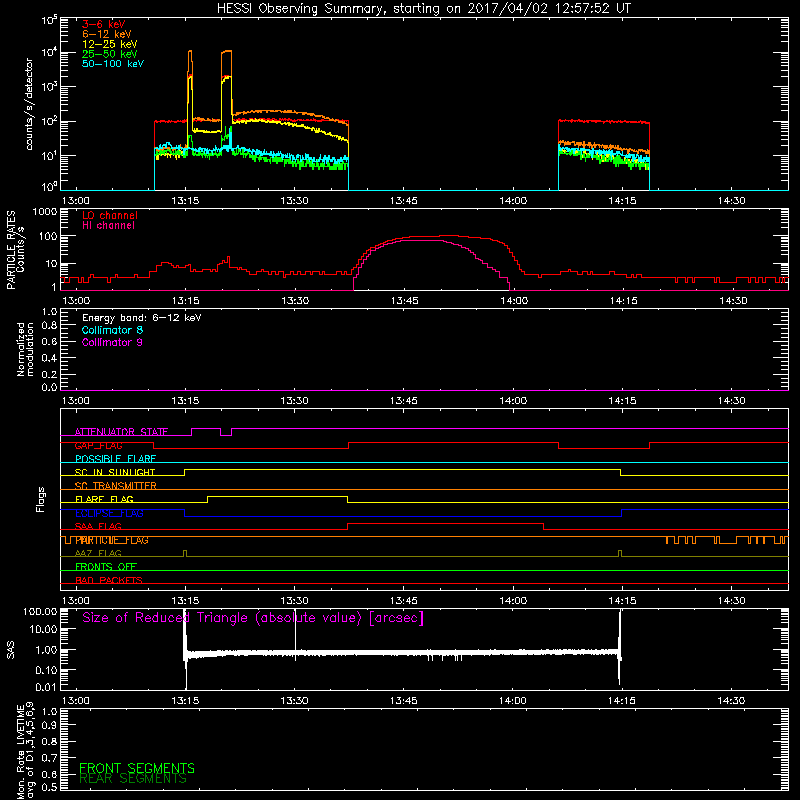Select the 'FRONTS_OFF' flag label
The width and height of the screenshot is (800, 800).
[x=106, y=567]
